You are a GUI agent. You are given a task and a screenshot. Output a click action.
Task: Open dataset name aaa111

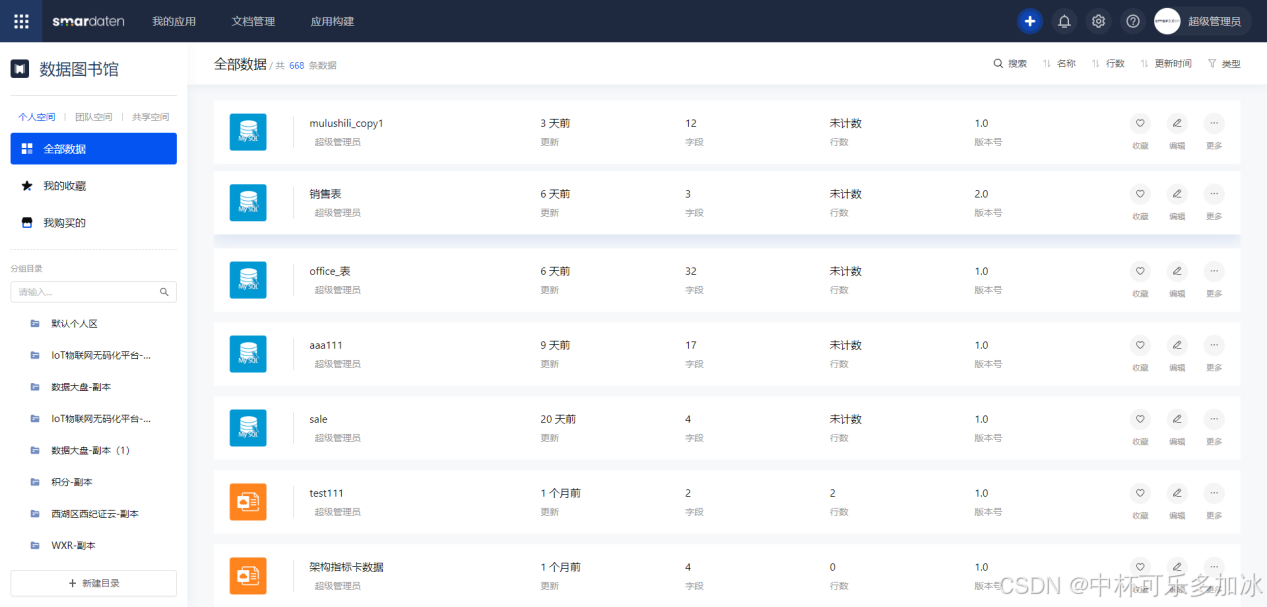click(326, 345)
